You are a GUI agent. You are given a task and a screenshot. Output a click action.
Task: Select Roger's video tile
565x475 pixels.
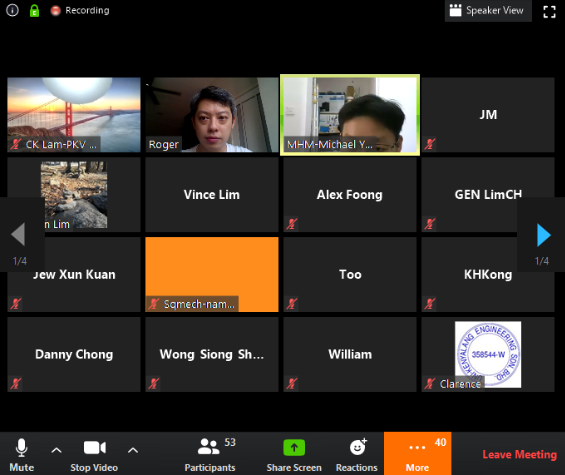coord(212,115)
